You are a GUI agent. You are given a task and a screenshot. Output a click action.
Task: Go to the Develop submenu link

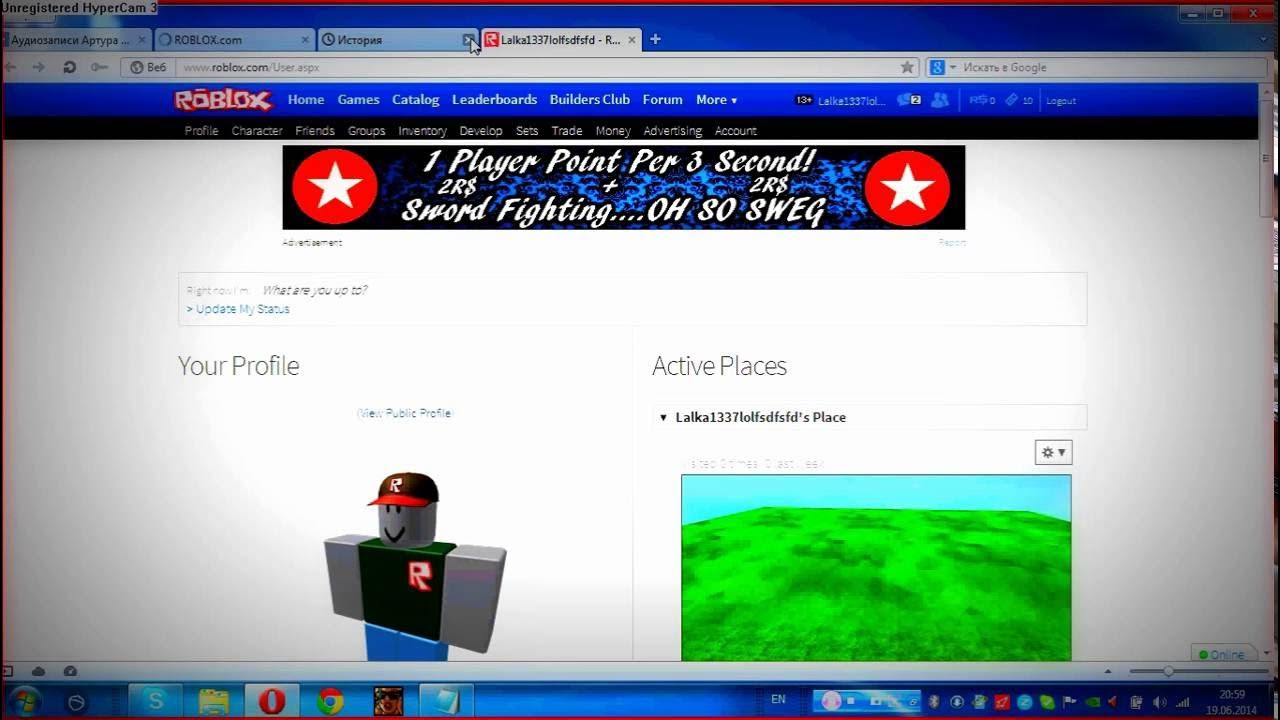[481, 131]
